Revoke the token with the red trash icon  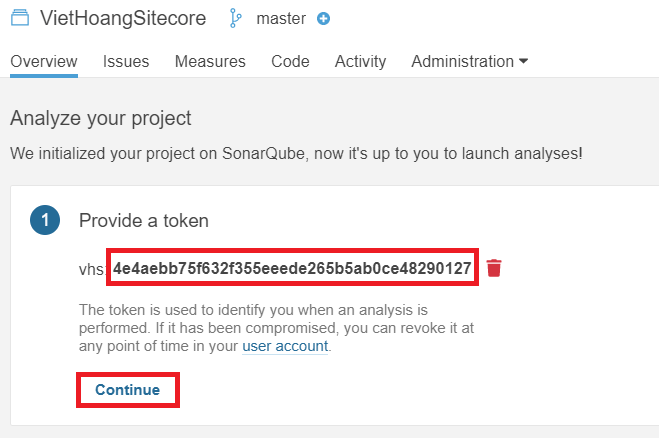[x=494, y=268]
